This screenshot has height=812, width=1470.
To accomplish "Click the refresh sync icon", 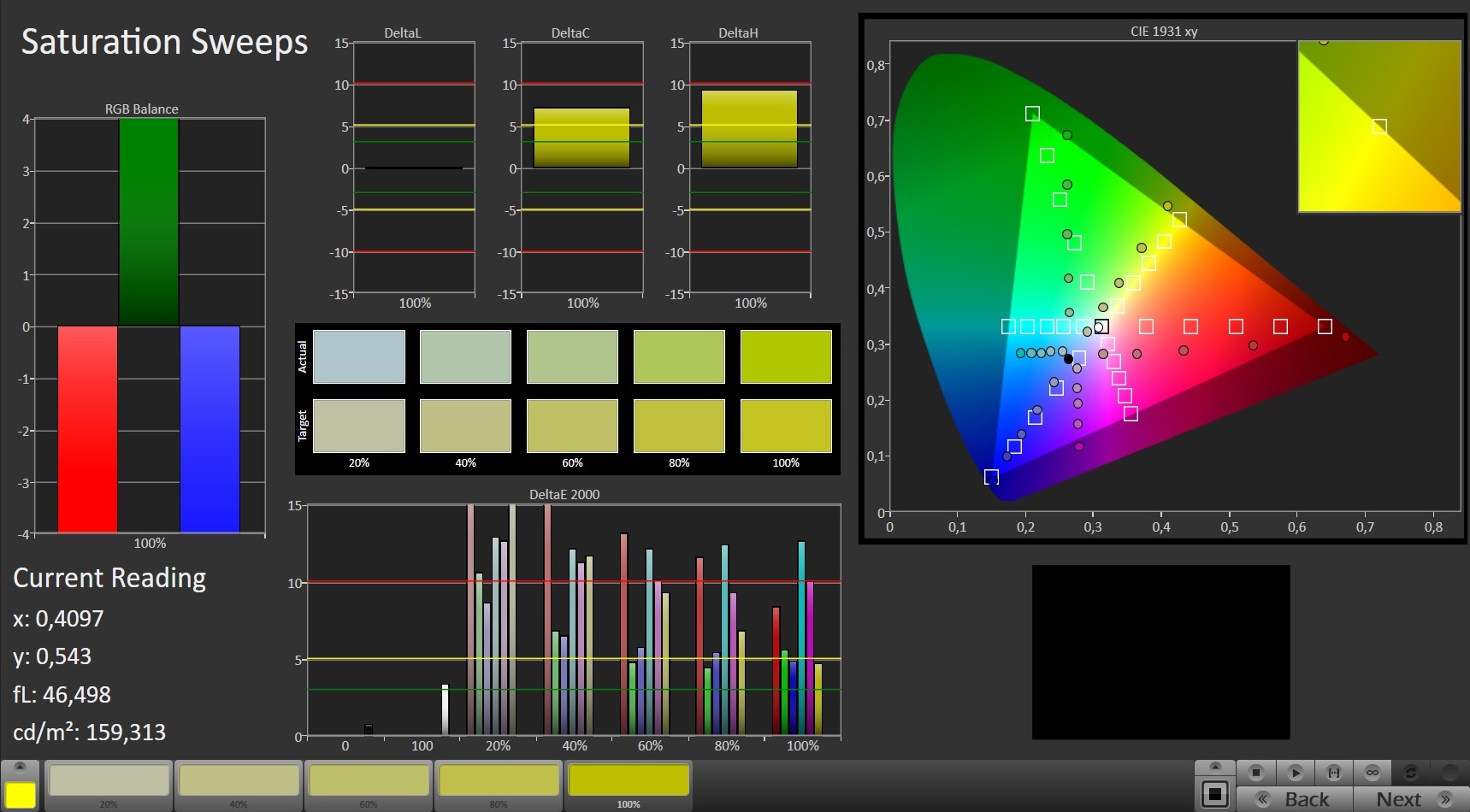I will point(1411,773).
